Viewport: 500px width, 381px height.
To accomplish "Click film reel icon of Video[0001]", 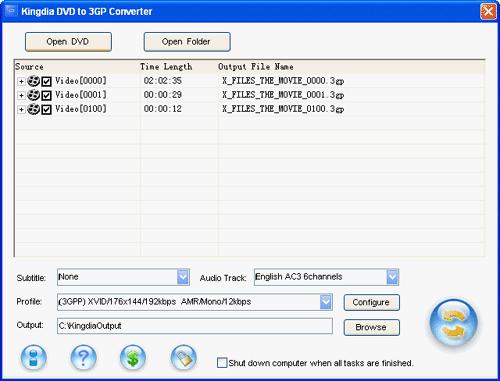I will click(x=33, y=95).
